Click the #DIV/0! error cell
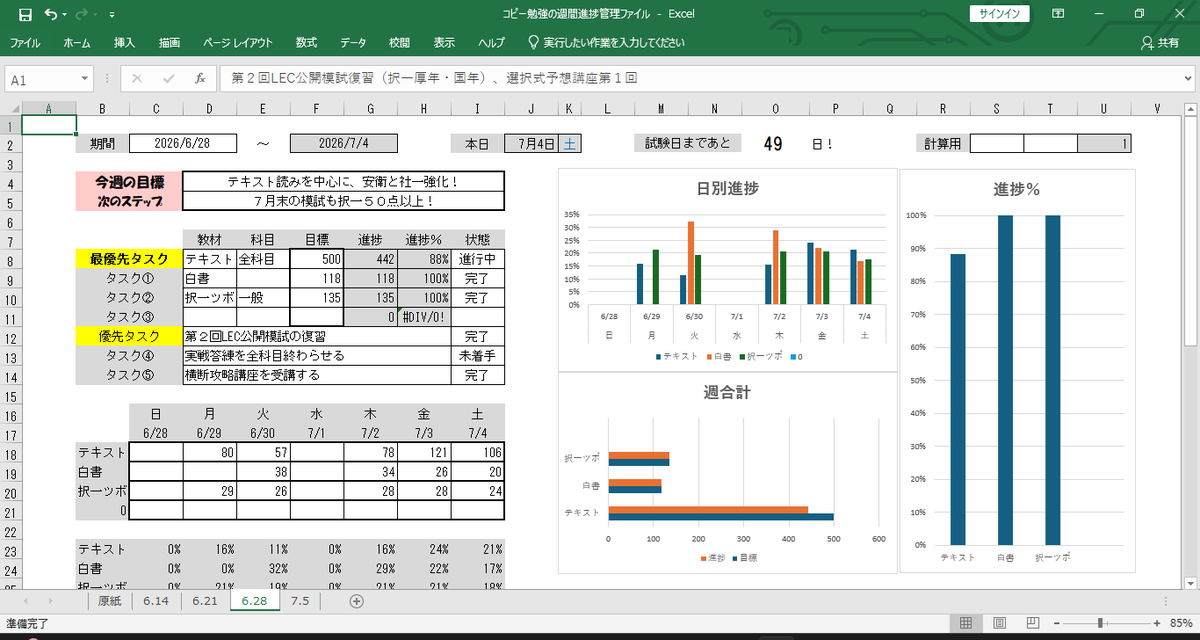1200x640 pixels. pyautogui.click(x=424, y=315)
